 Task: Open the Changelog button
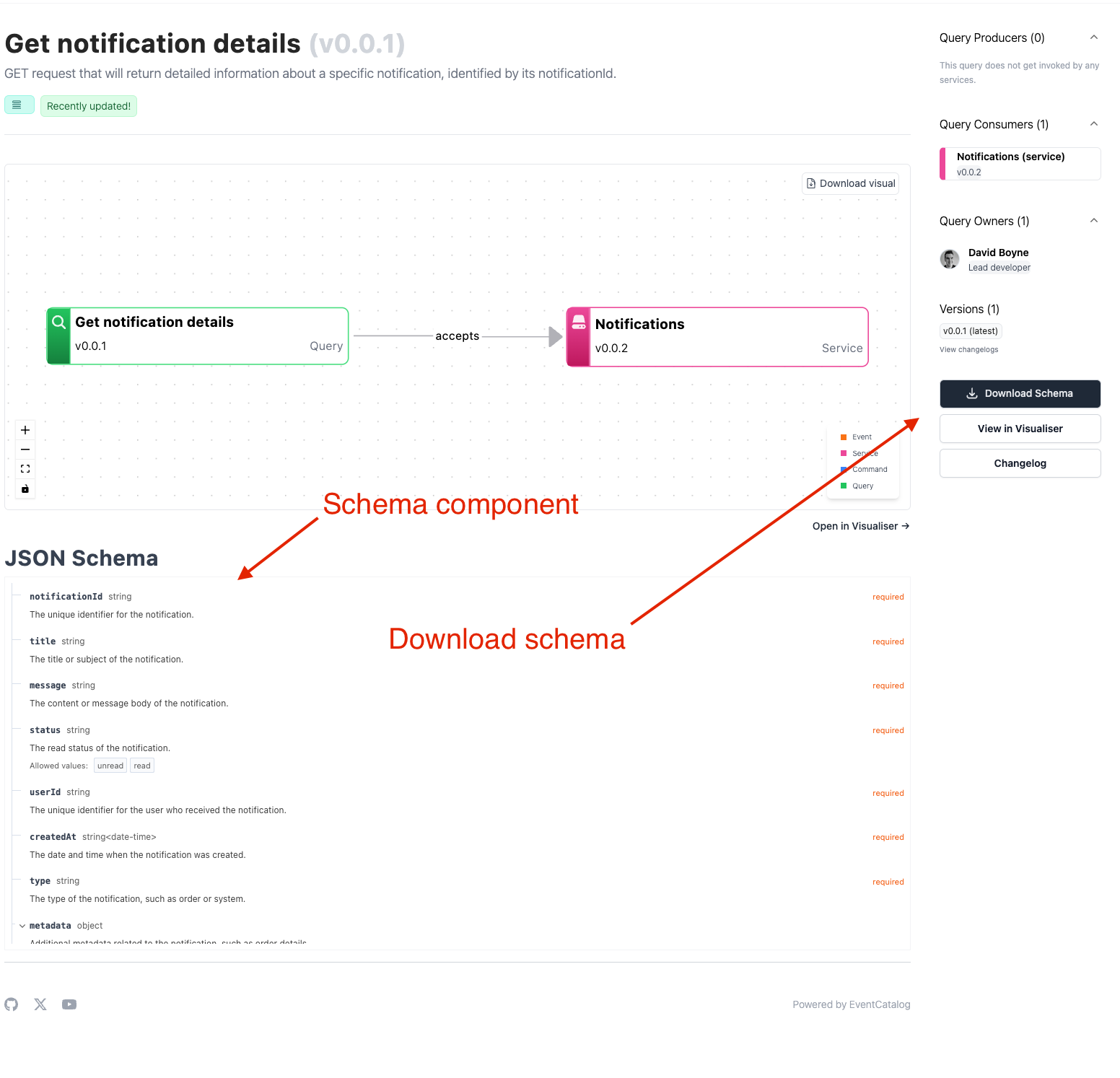(1020, 463)
